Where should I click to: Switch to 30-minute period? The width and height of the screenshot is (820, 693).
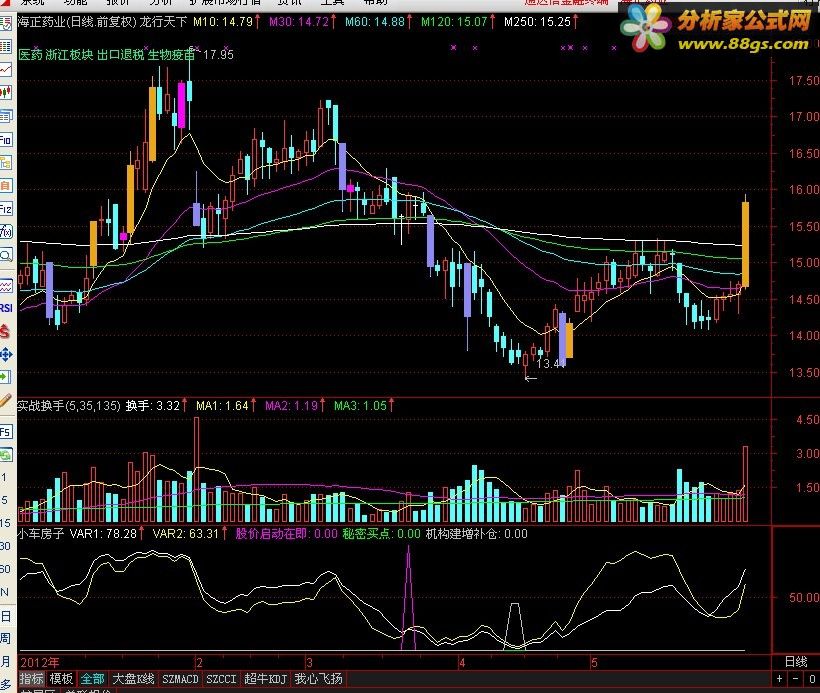click(5, 547)
